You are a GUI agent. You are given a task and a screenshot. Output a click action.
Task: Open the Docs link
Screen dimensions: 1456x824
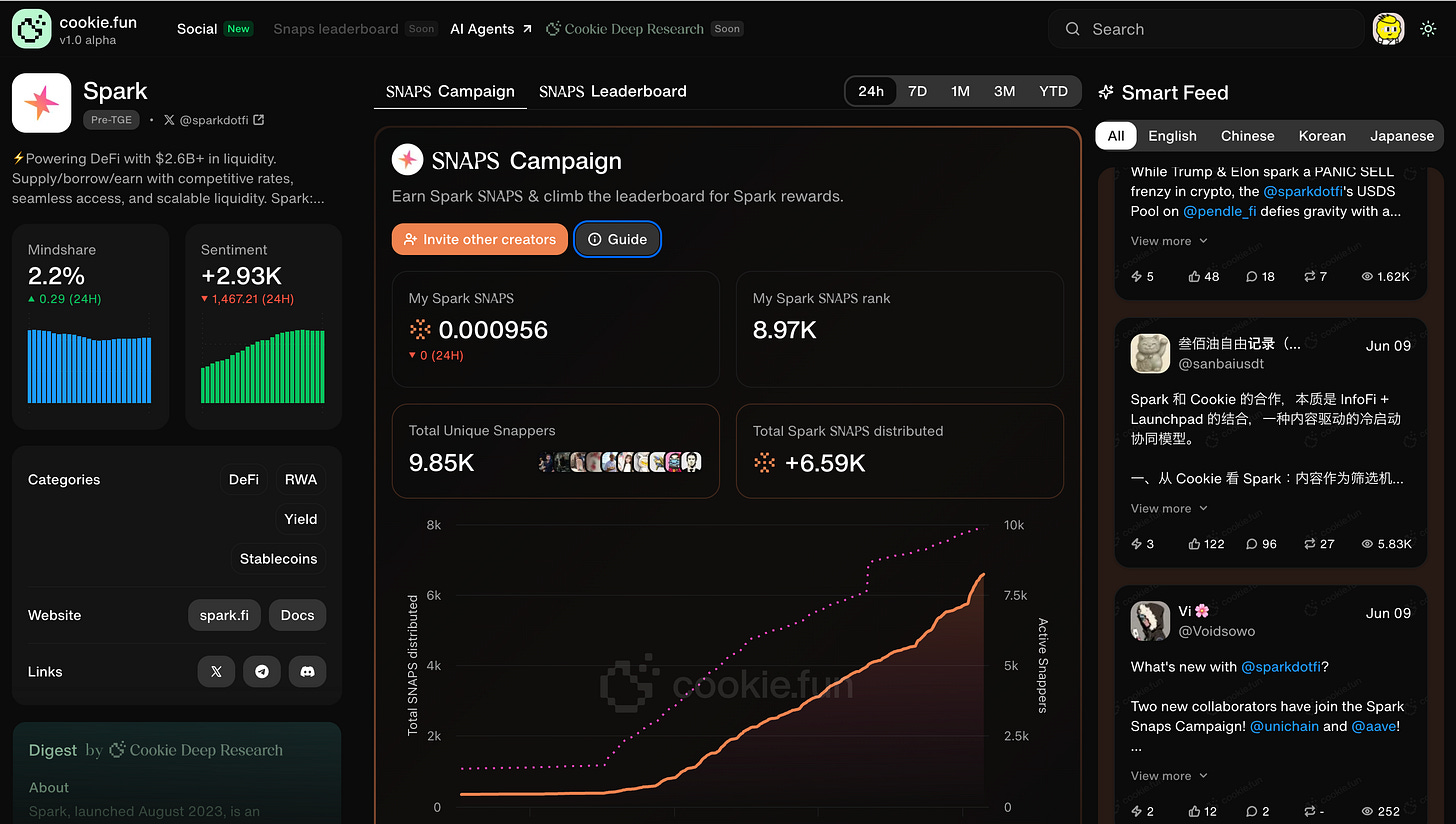[298, 615]
